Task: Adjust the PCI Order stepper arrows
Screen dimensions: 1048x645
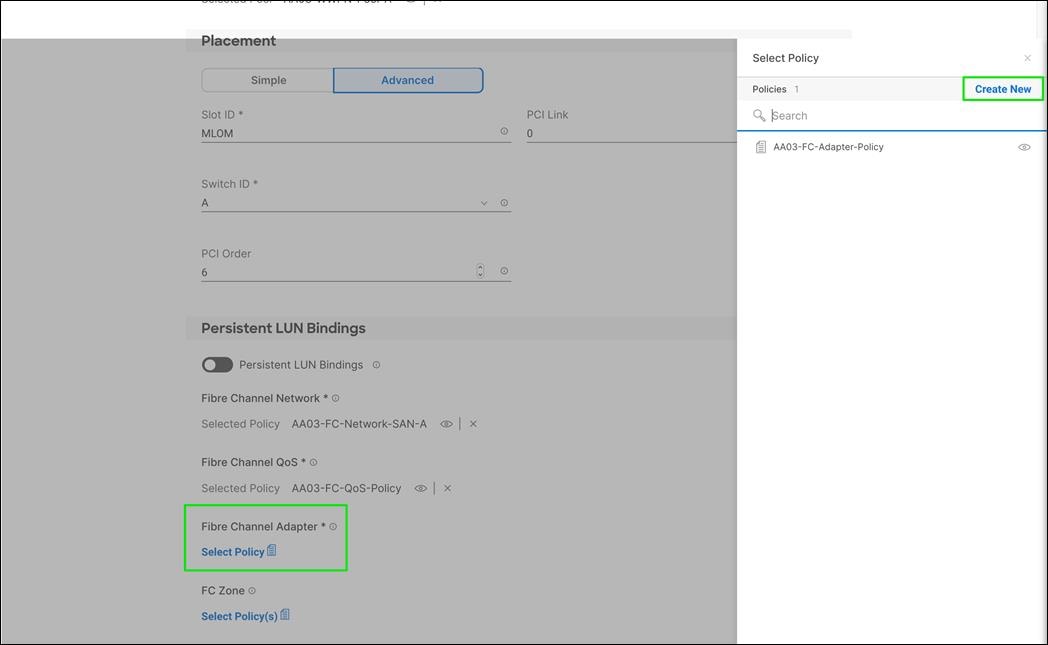Action: click(480, 271)
